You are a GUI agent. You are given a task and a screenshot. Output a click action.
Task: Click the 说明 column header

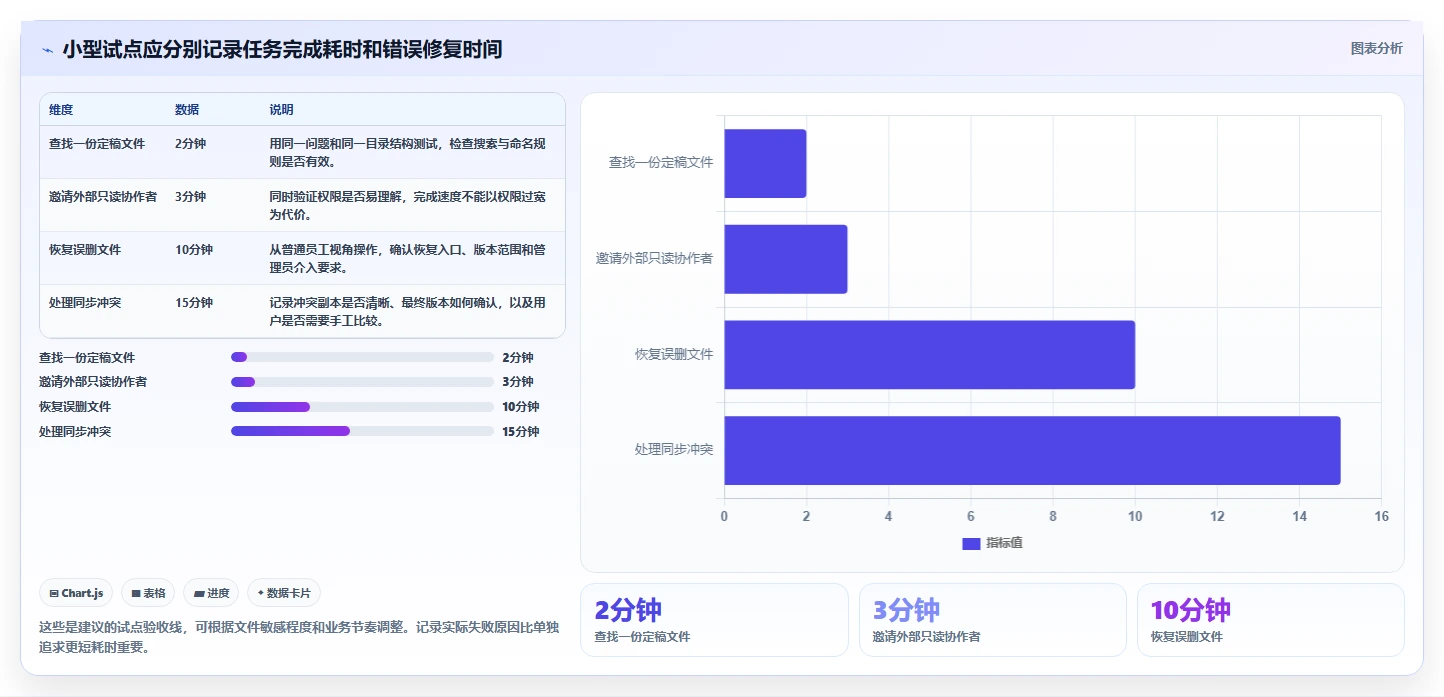[281, 110]
